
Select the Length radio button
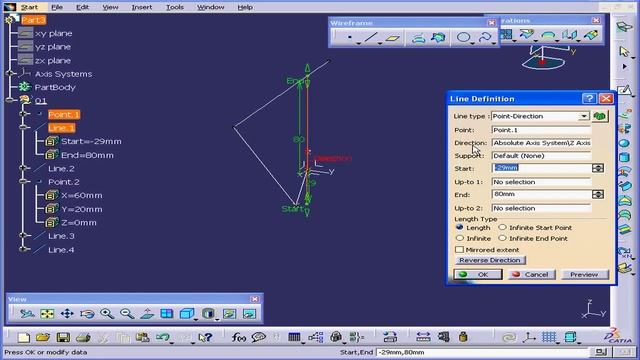point(460,227)
